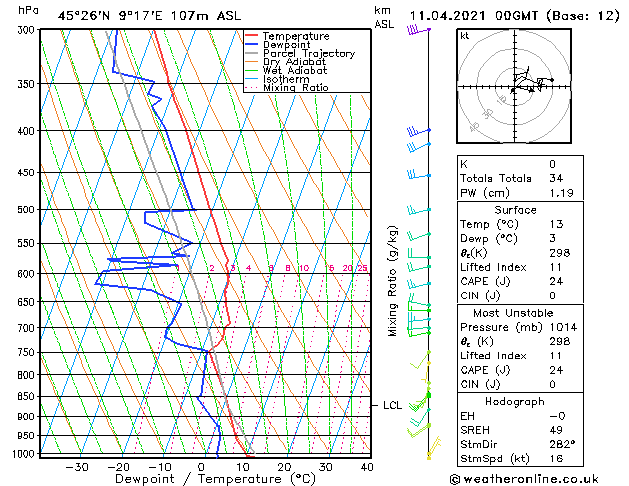Image resolution: width=629 pixels, height=486 pixels.
Task: Click the K index row
Action: coord(520,164)
